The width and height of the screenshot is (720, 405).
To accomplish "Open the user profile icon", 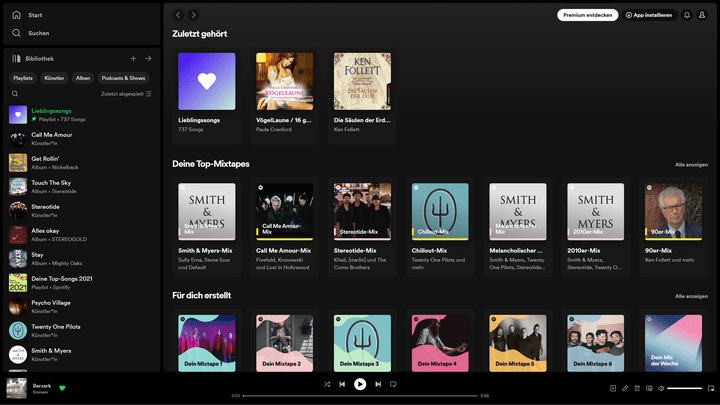I will tap(704, 15).
